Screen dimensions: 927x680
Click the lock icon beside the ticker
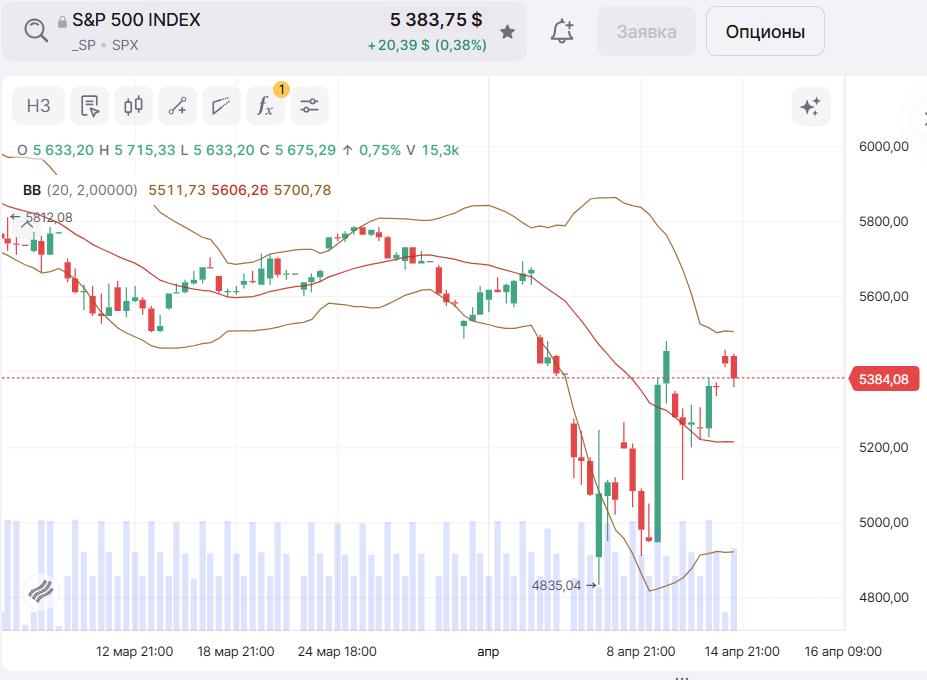pyautogui.click(x=62, y=22)
